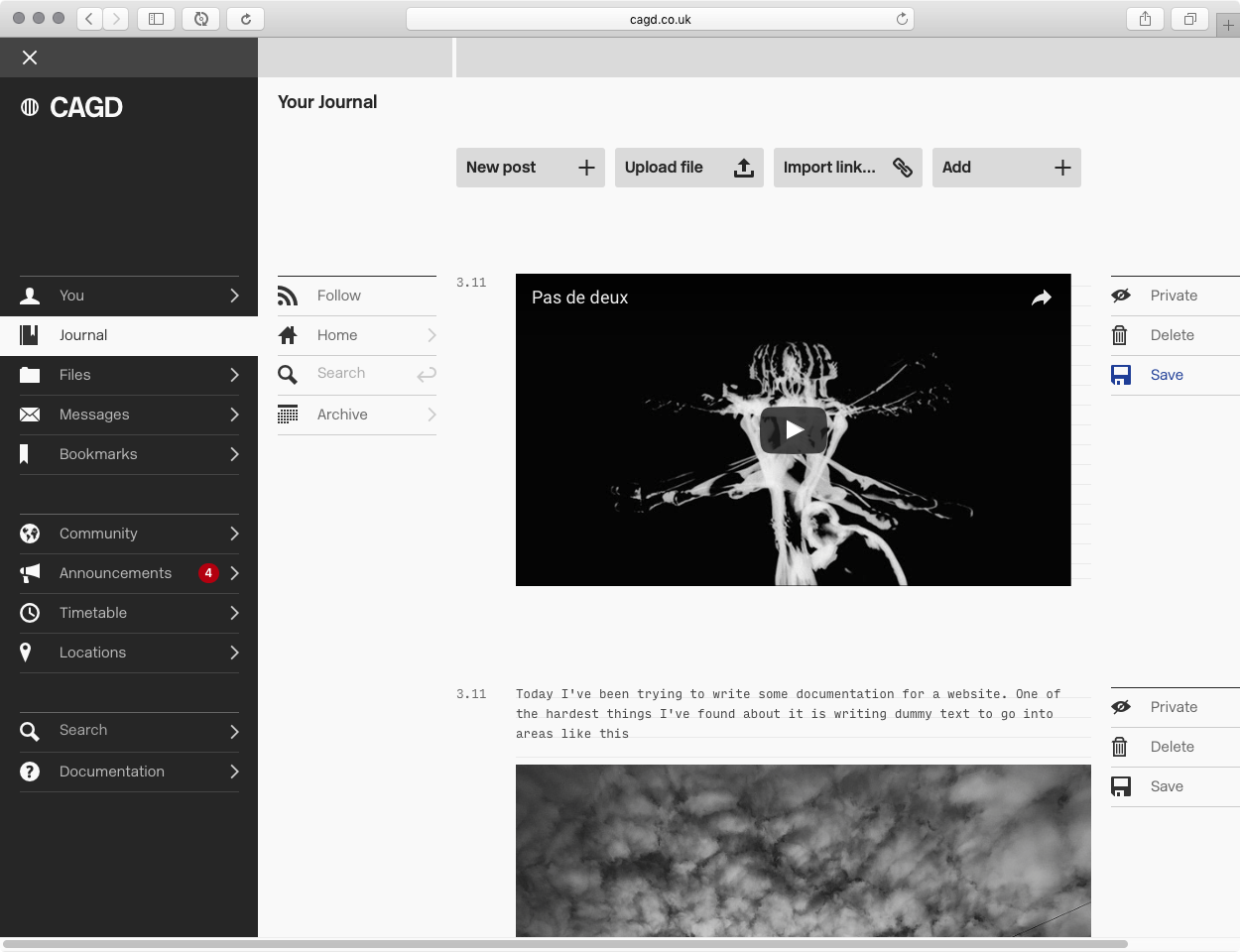Click the blue floppy disk Save icon

(x=1121, y=375)
